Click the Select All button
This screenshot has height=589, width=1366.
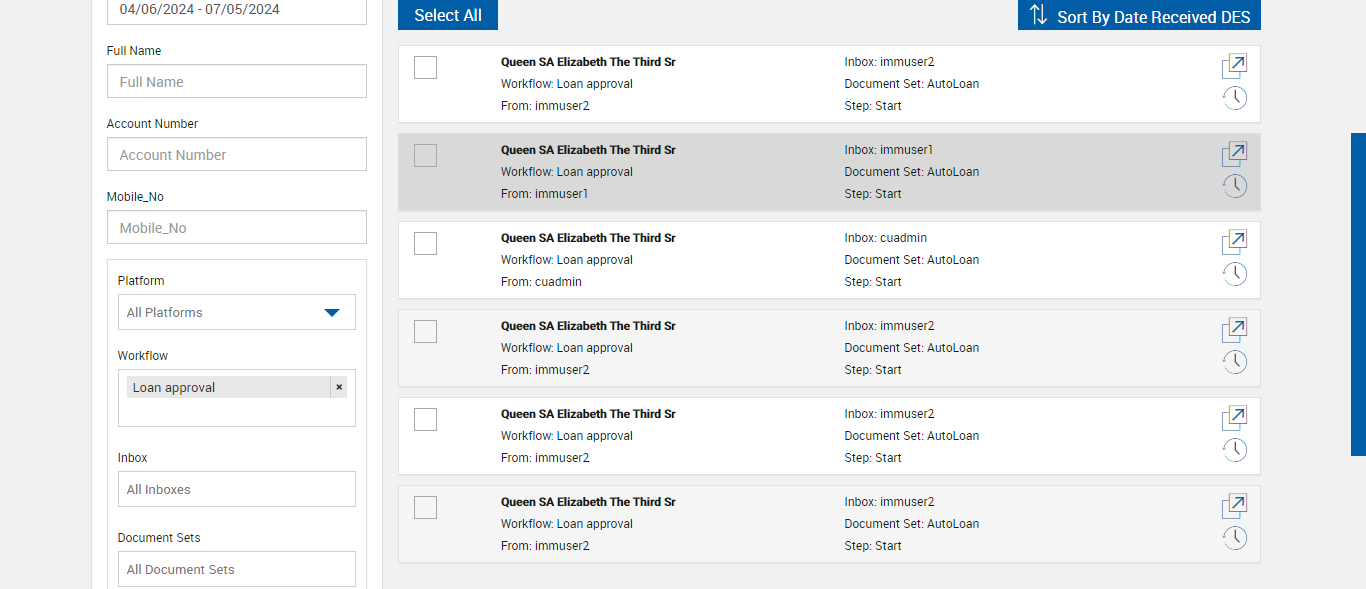(447, 15)
